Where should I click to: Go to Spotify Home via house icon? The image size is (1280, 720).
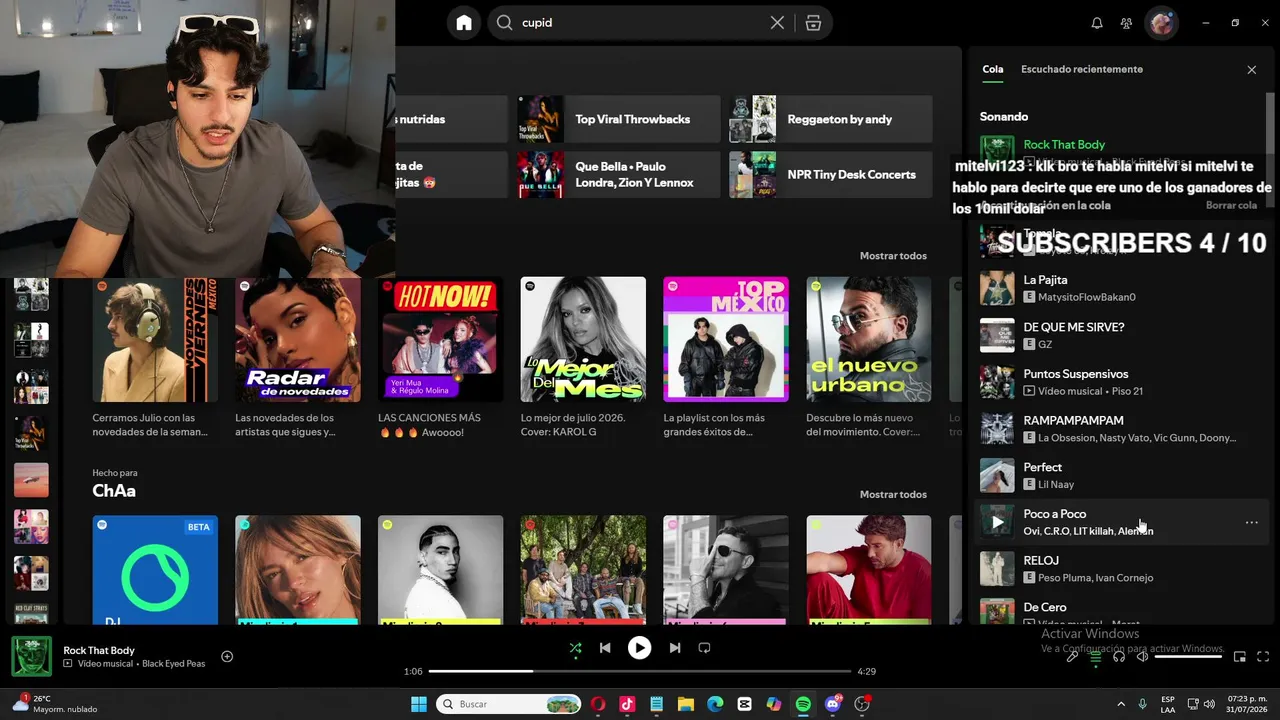pyautogui.click(x=463, y=23)
